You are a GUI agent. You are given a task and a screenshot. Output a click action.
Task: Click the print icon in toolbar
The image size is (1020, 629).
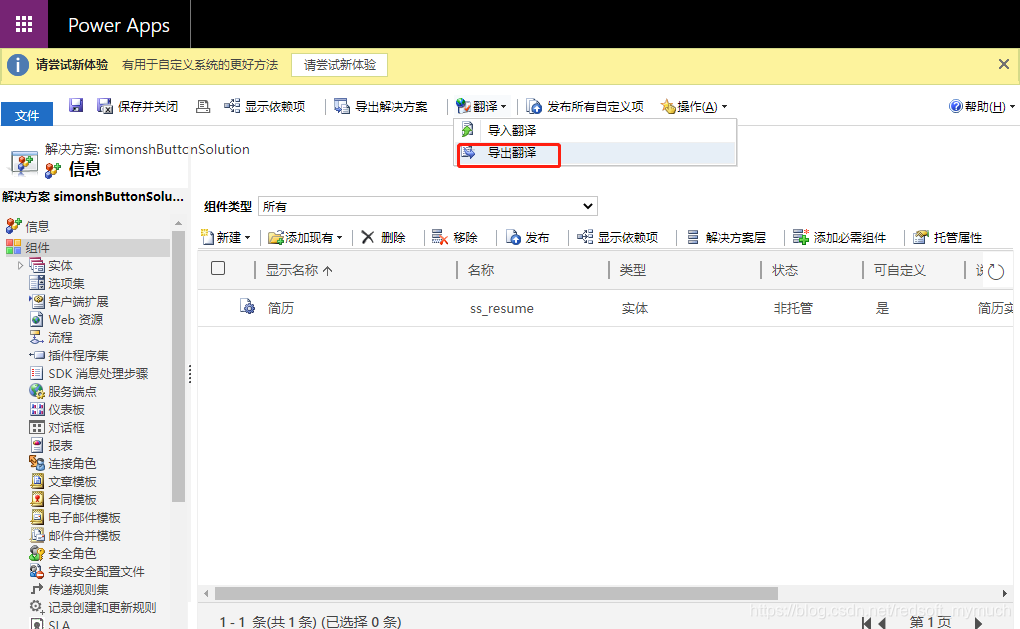tap(203, 106)
